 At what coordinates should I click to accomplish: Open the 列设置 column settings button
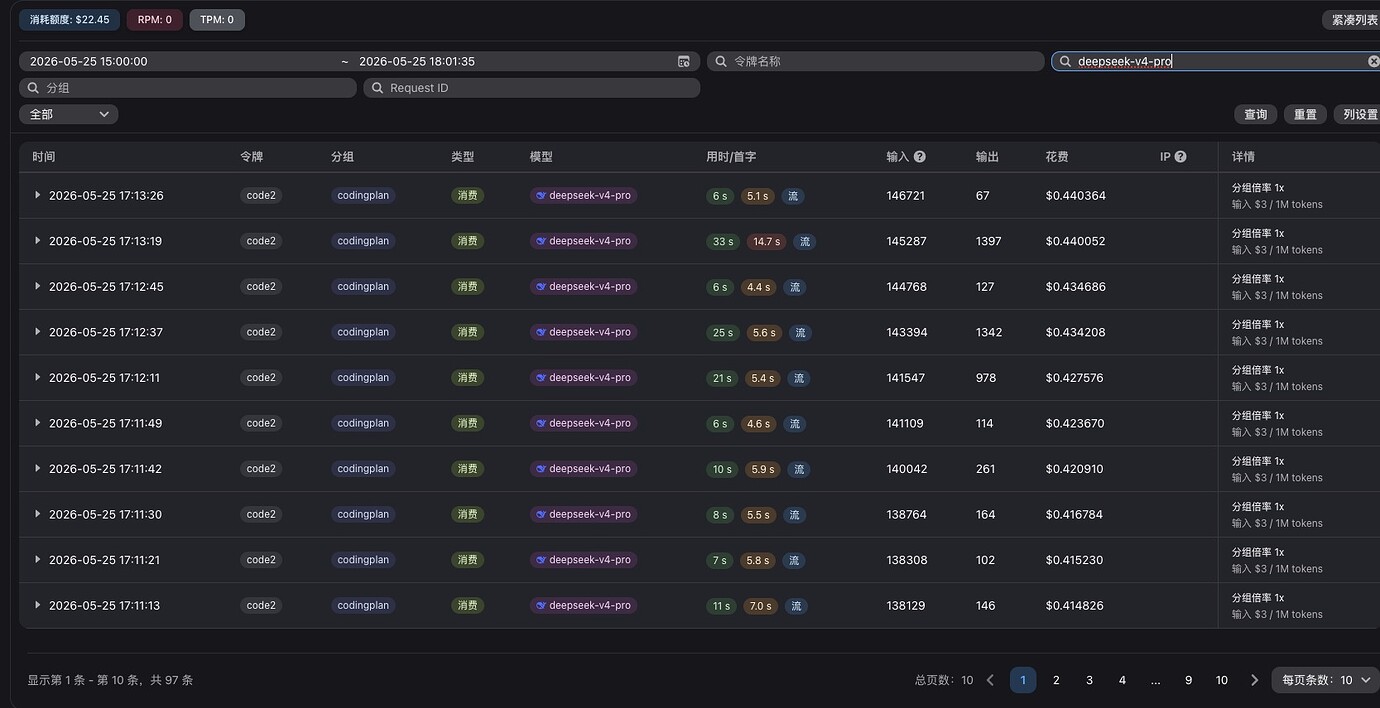pyautogui.click(x=1358, y=114)
